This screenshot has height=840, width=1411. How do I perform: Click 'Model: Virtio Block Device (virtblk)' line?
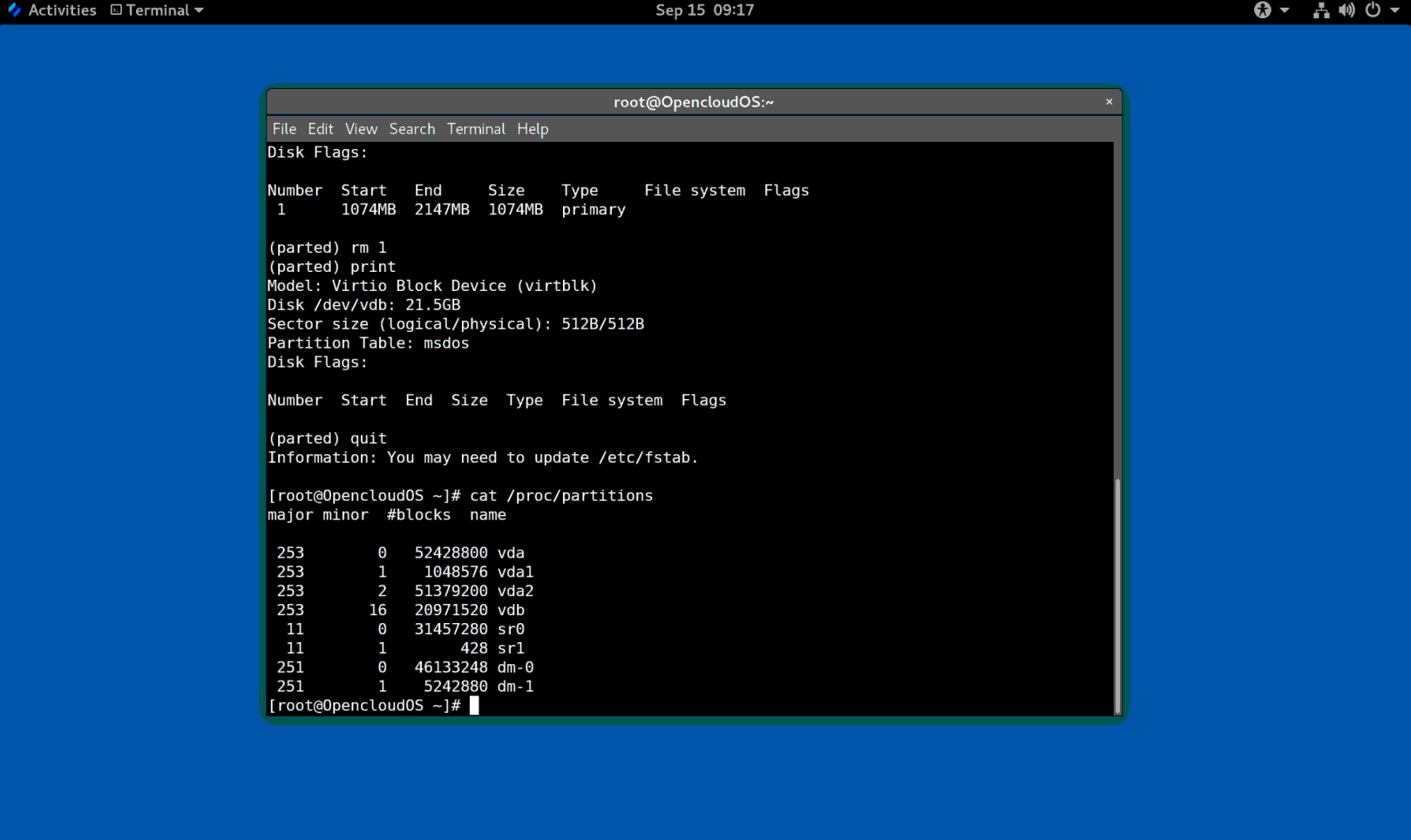(432, 286)
